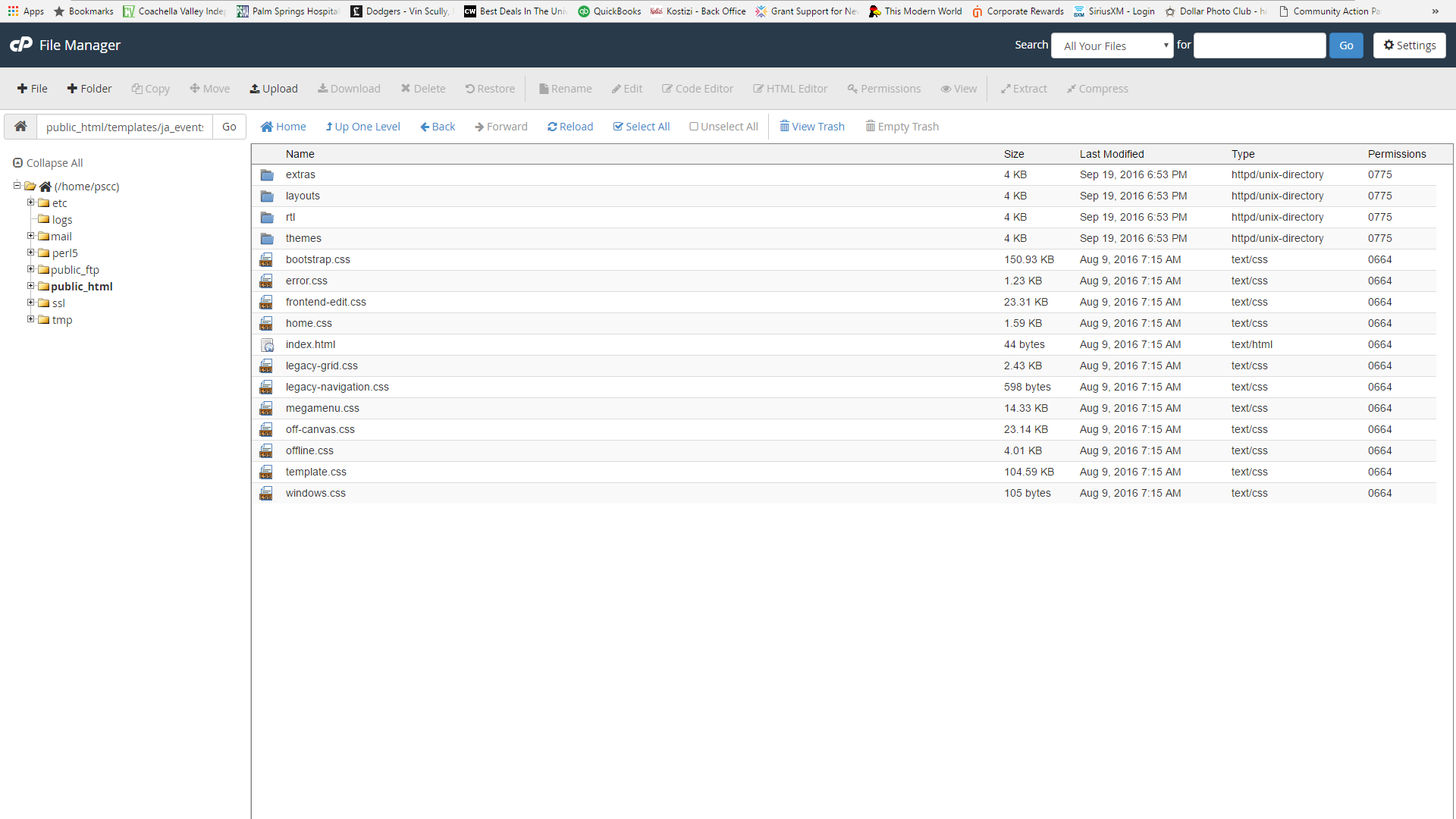Open Settings in the top right
The height and width of the screenshot is (819, 1456).
point(1409,45)
